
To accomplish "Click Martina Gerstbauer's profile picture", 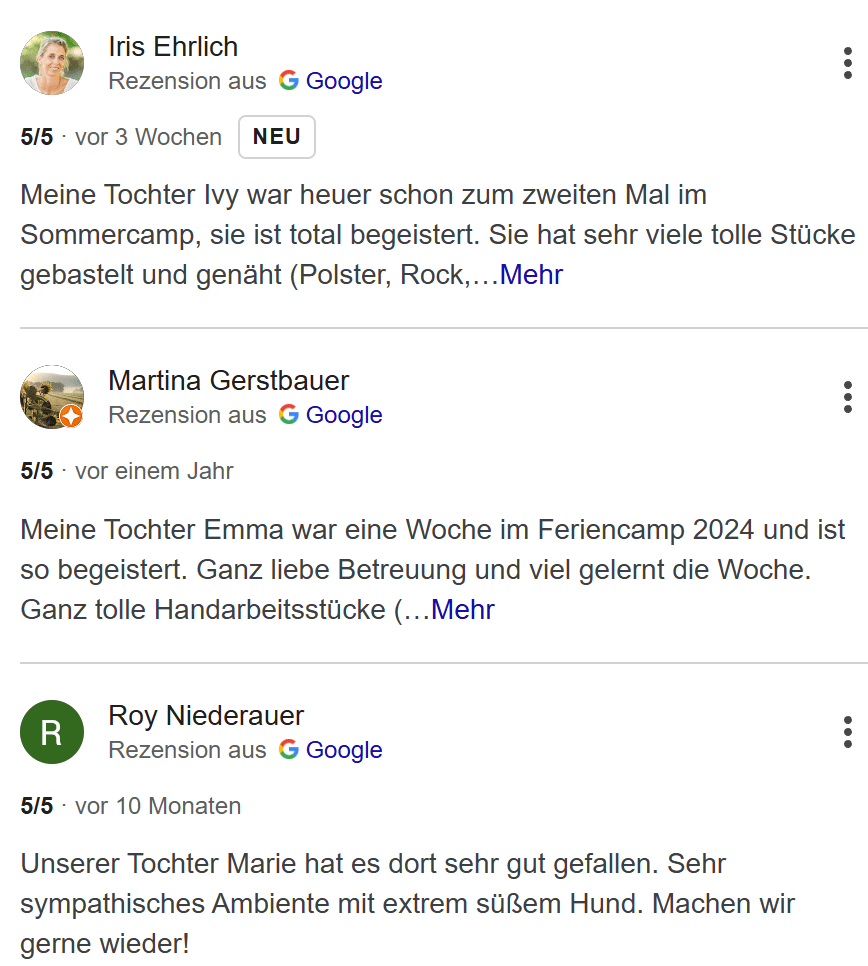I will [50, 396].
